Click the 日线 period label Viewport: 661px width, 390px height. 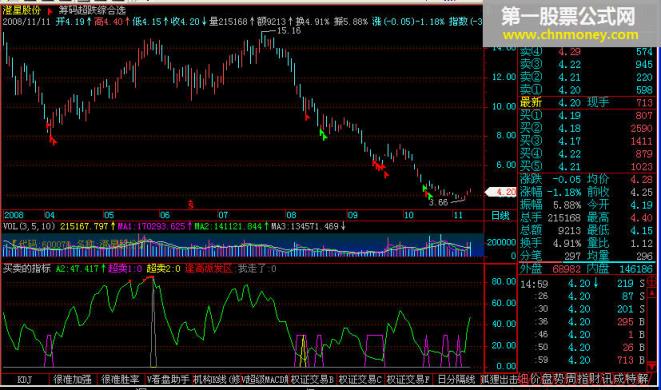(x=500, y=215)
